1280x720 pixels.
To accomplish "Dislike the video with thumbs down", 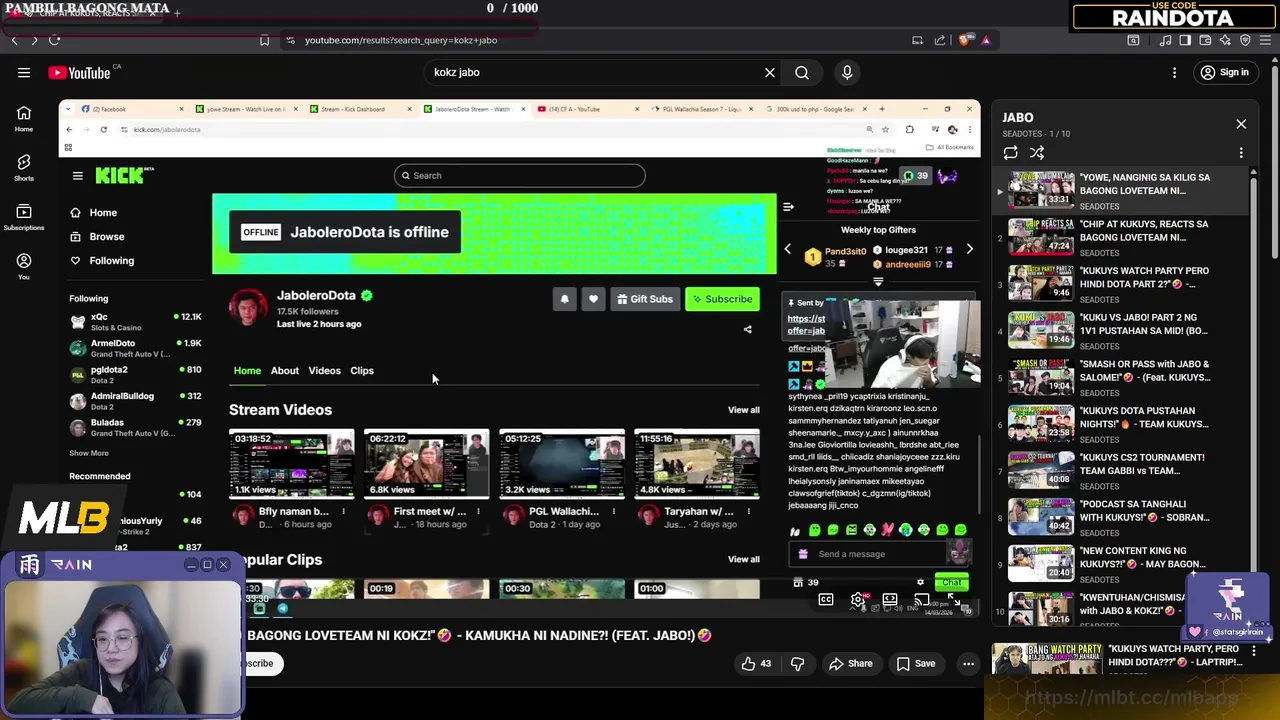I will (x=797, y=663).
